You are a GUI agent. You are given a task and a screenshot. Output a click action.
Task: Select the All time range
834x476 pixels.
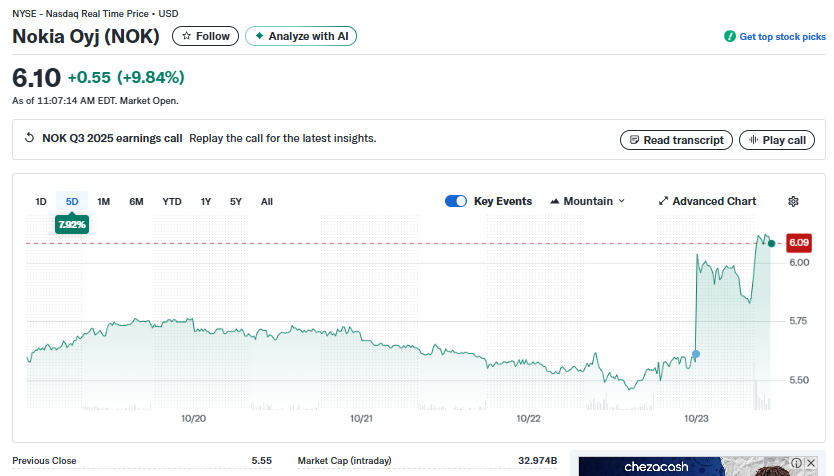click(x=267, y=201)
